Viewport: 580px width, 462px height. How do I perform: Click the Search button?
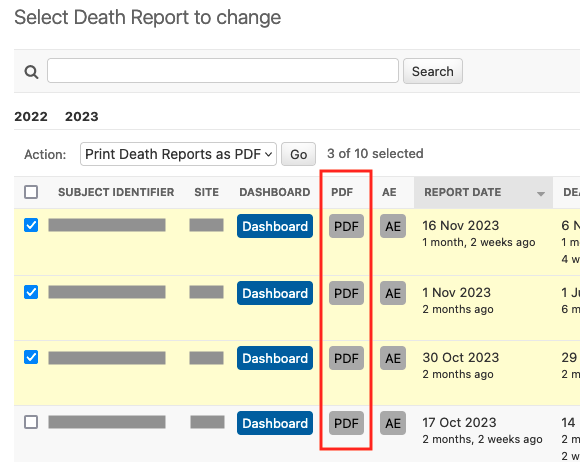(433, 71)
